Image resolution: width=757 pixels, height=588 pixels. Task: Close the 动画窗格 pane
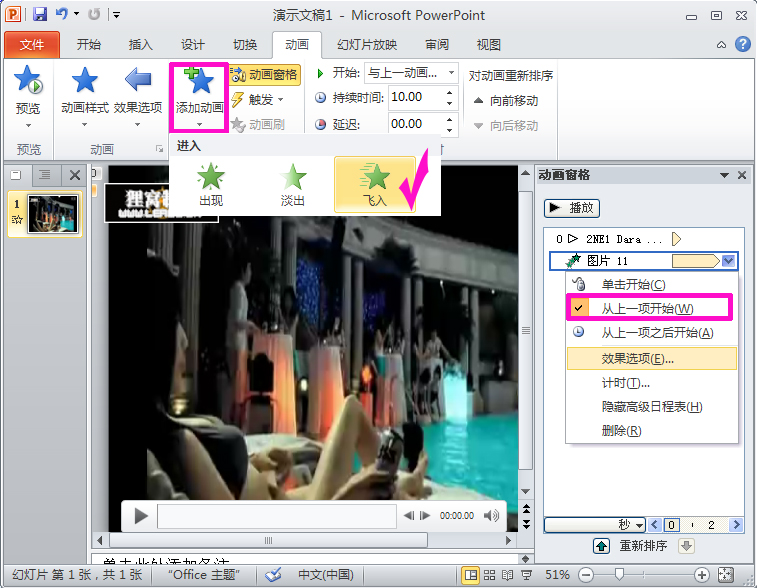[x=742, y=175]
